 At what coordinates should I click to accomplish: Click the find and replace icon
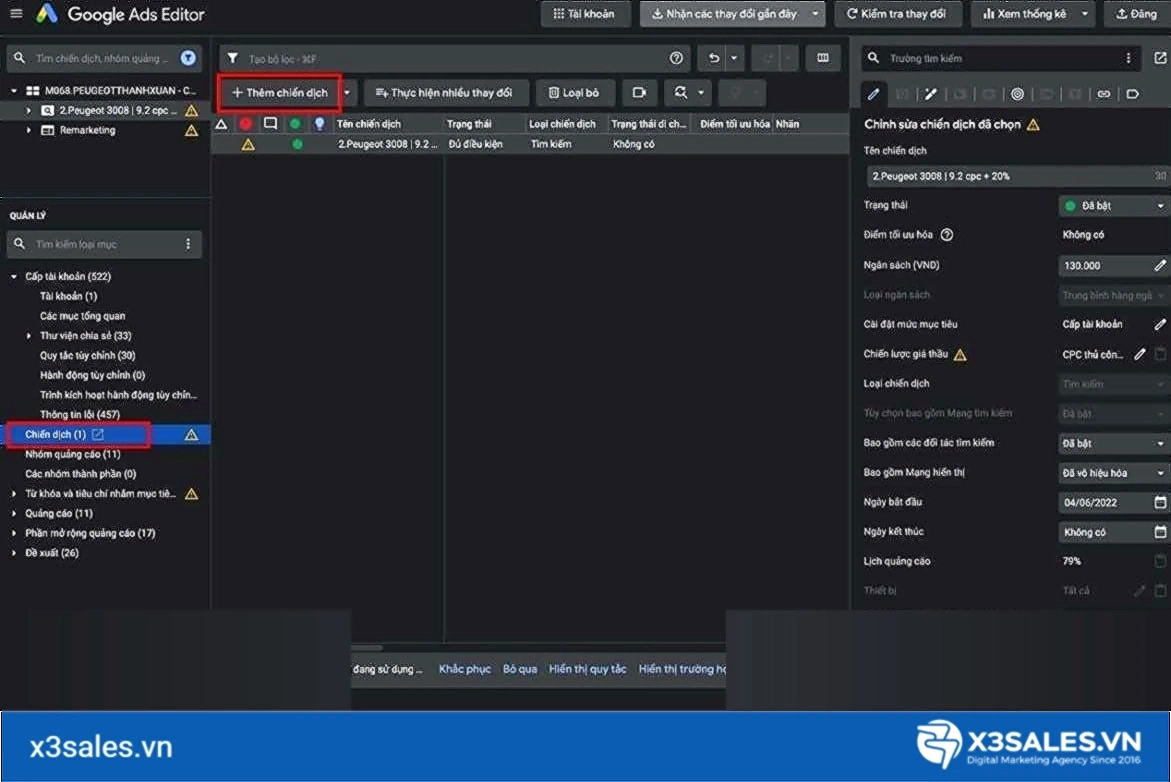680,93
